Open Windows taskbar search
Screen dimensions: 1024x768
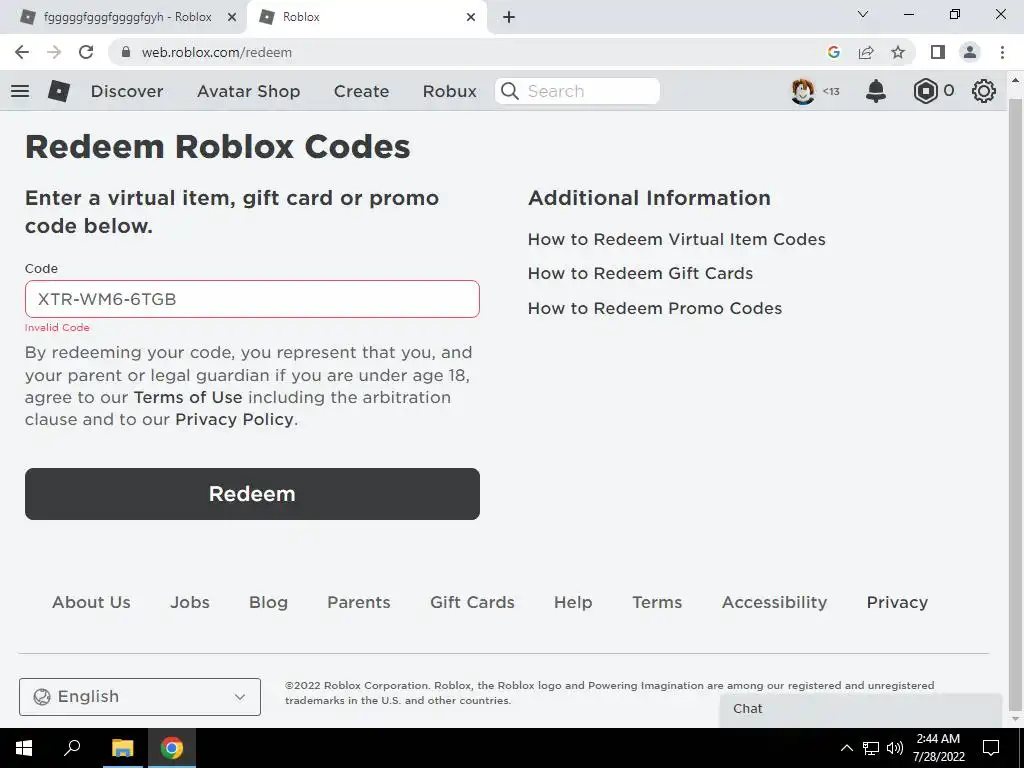(72, 748)
